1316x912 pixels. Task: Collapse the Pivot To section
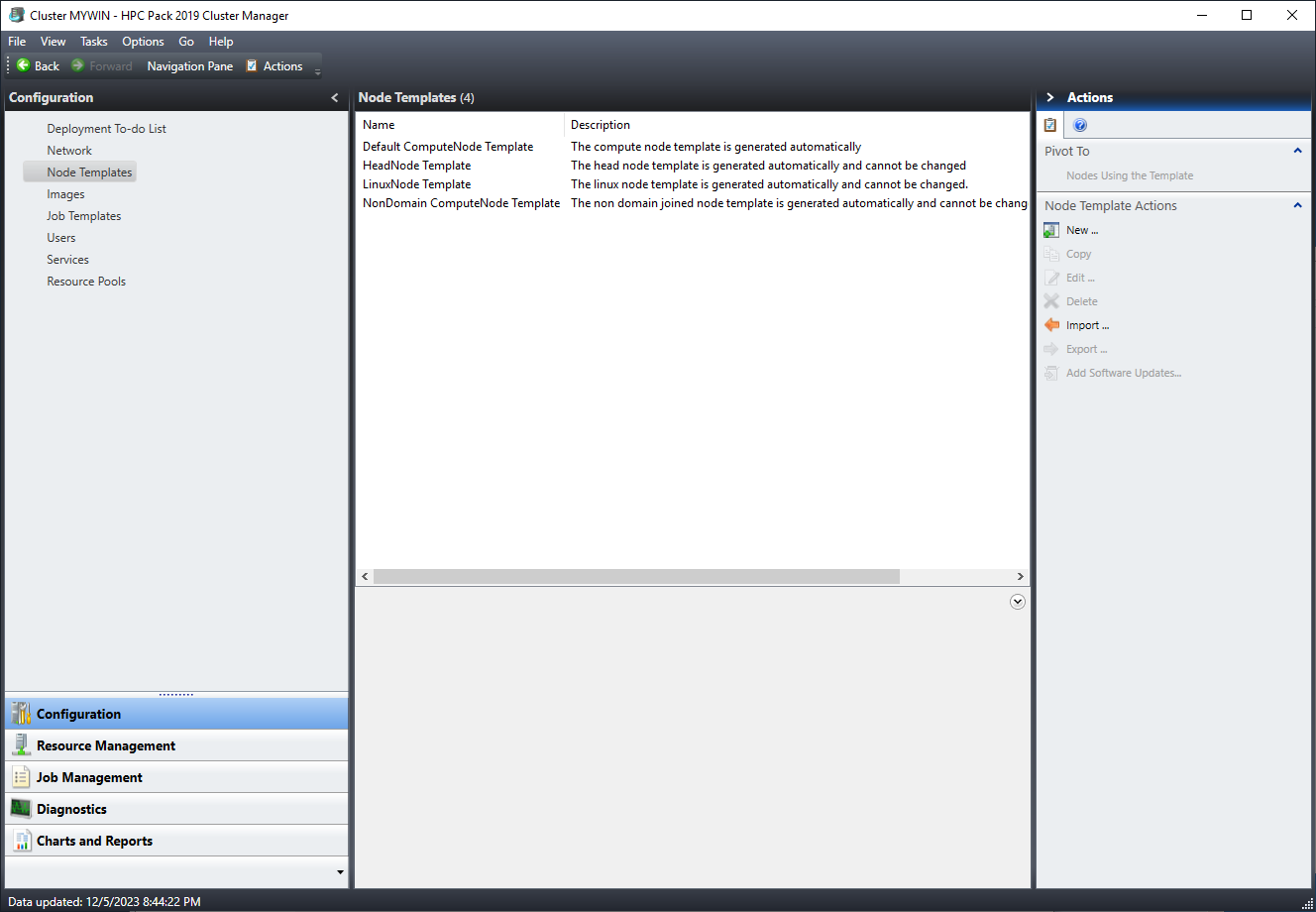pyautogui.click(x=1297, y=151)
